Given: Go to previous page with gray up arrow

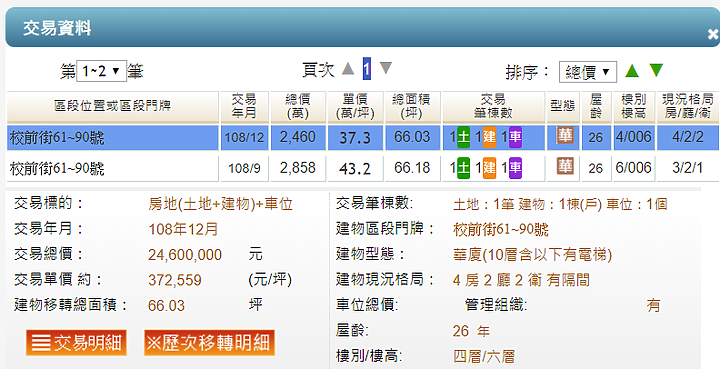Looking at the screenshot, I should 349,69.
